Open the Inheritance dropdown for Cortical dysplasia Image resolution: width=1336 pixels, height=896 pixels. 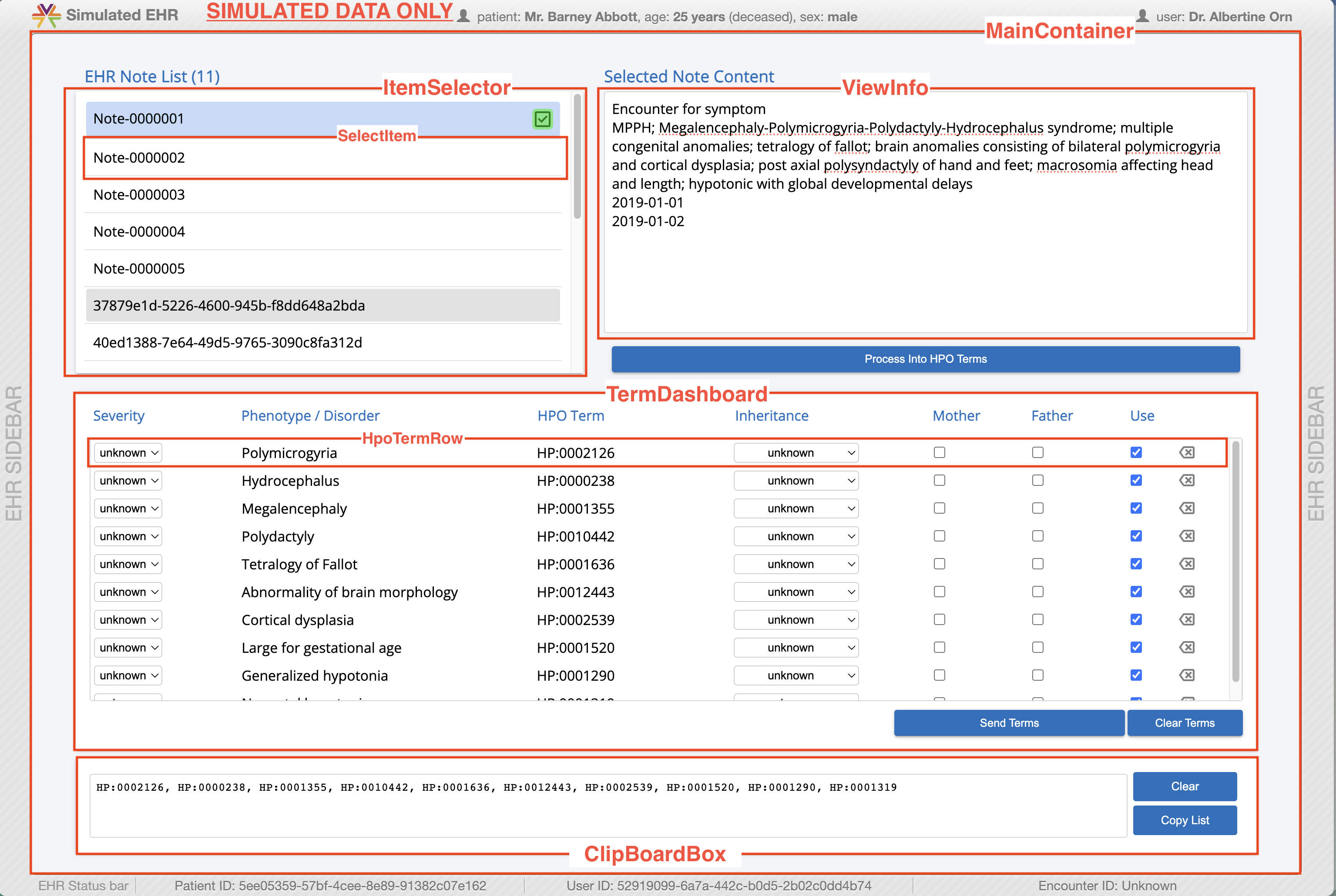coord(796,619)
